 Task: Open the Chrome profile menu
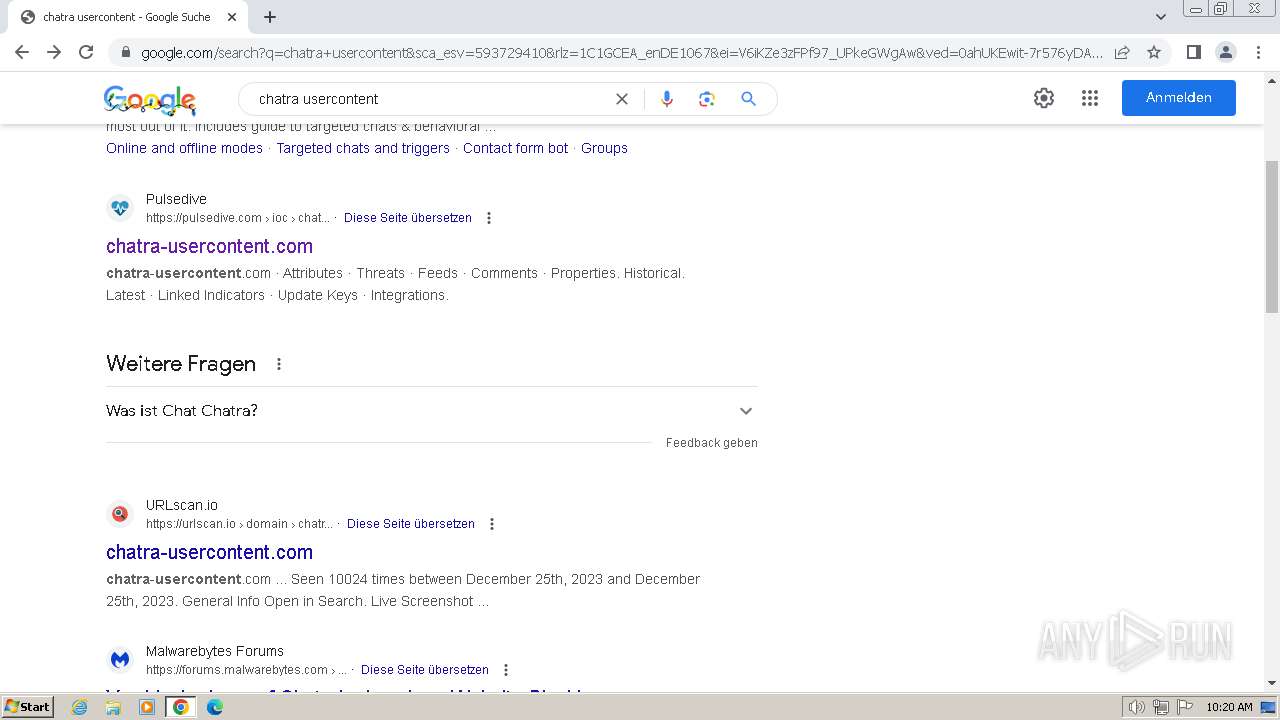click(1225, 52)
